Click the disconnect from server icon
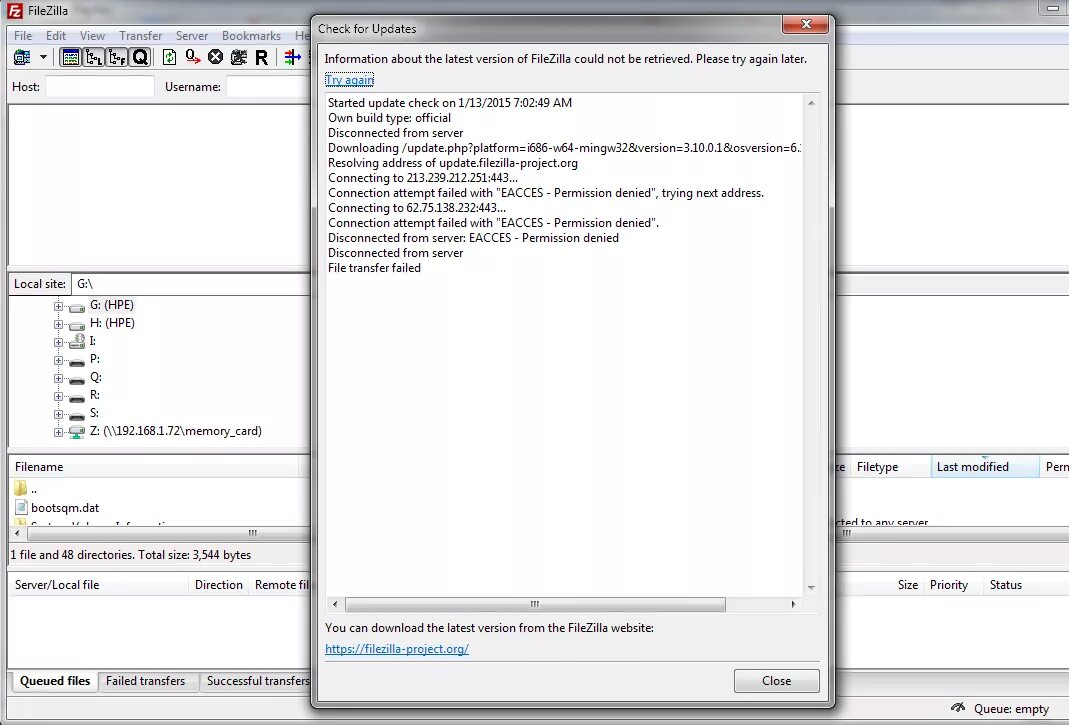The image size is (1069, 725). (x=239, y=57)
